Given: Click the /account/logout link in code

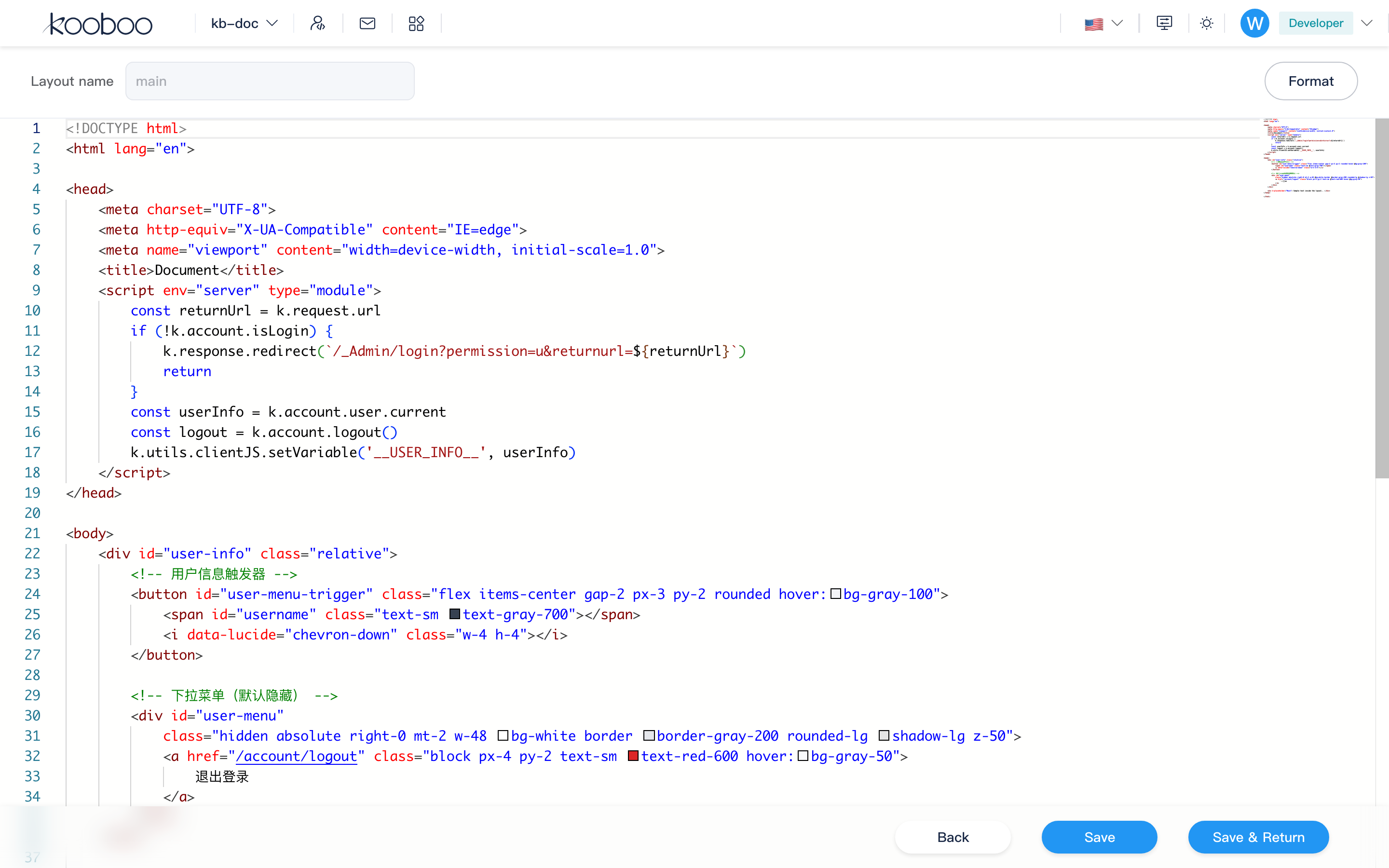Looking at the screenshot, I should pyautogui.click(x=297, y=756).
